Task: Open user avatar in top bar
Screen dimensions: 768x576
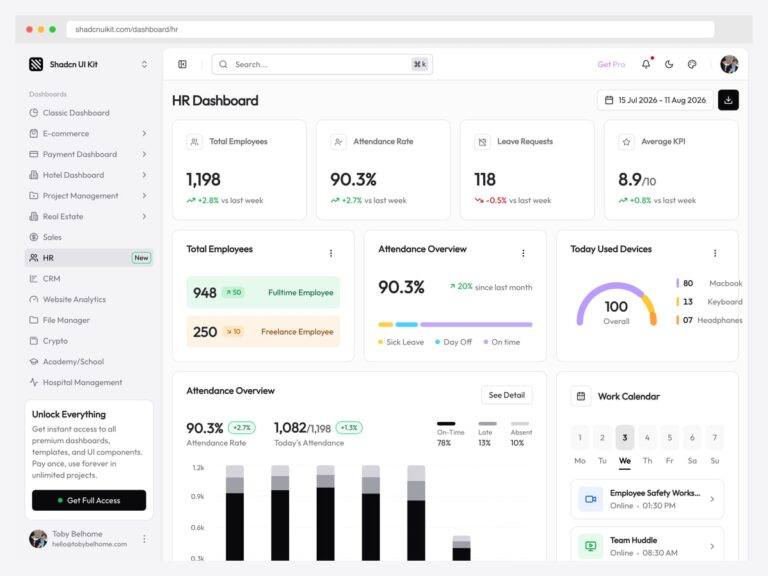Action: point(729,64)
